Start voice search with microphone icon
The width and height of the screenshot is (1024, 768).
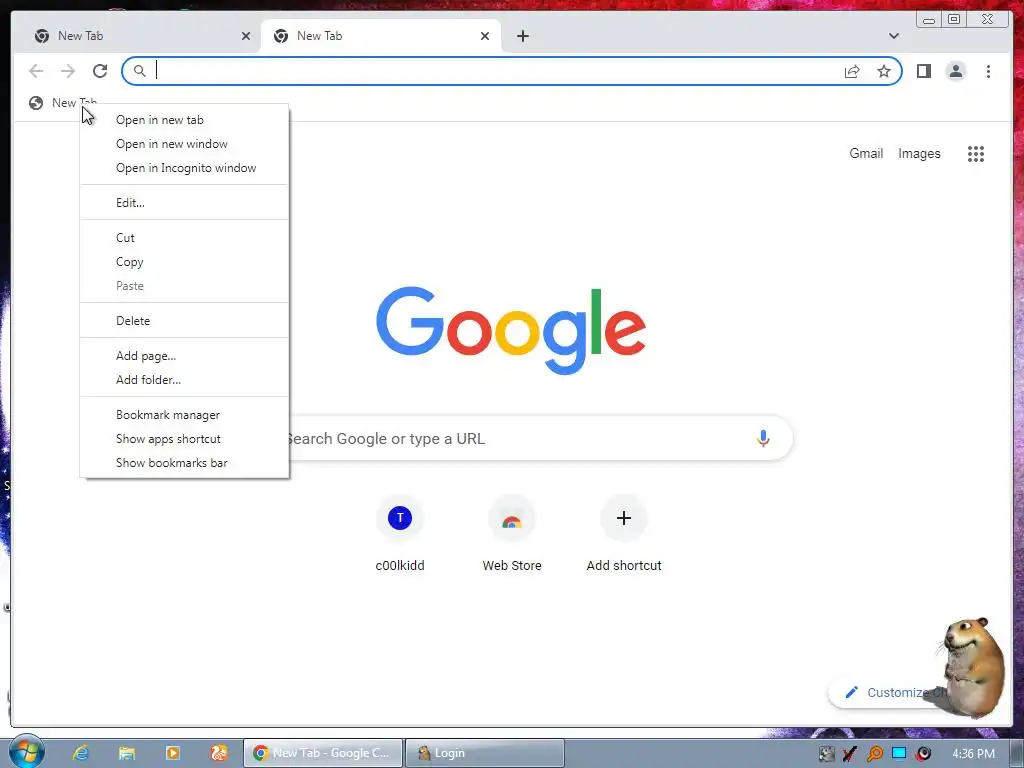(763, 438)
